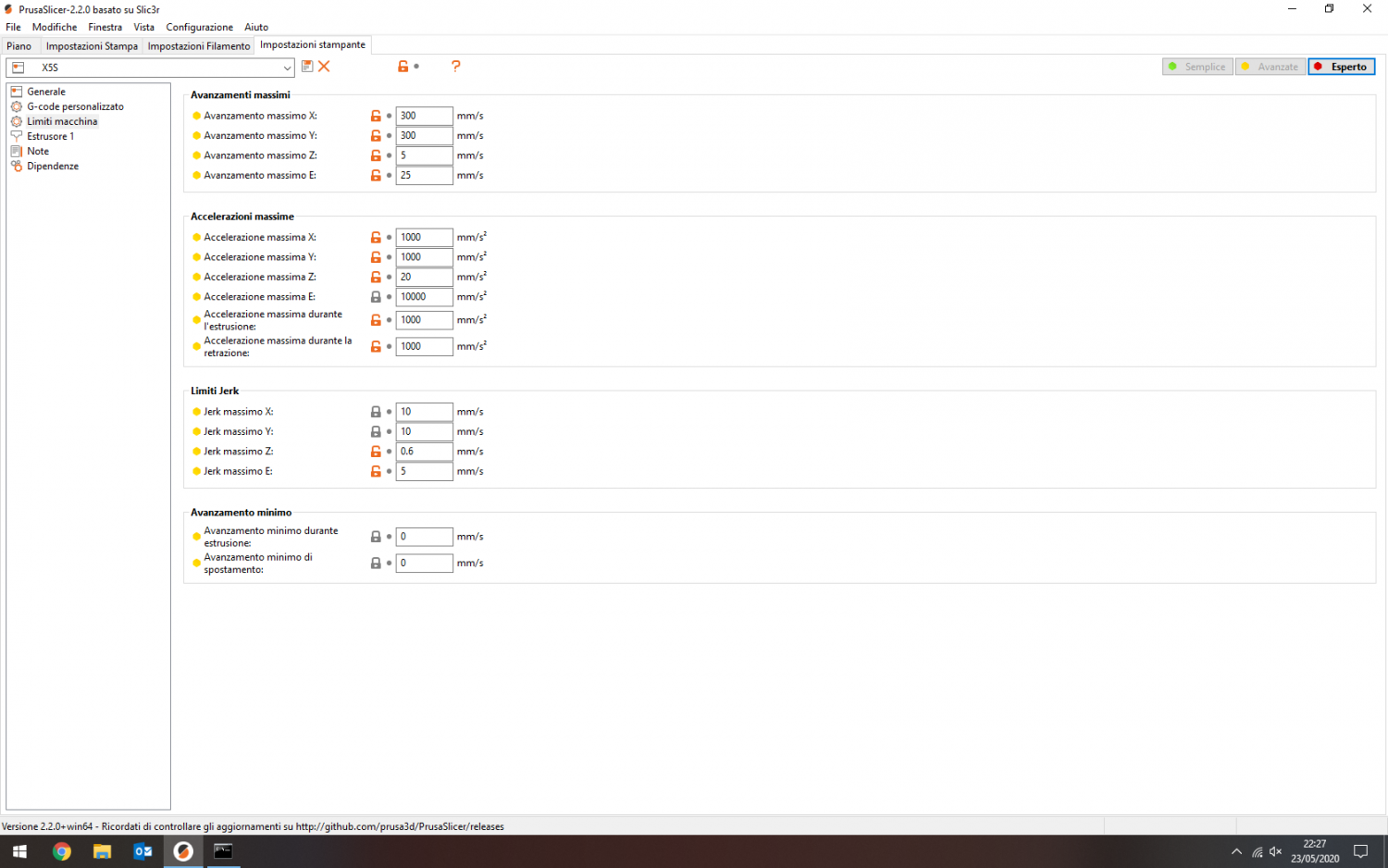Click the closed lock icon for Jerk massimo X
Viewport: 1388px width, 868px height.
[x=376, y=412]
